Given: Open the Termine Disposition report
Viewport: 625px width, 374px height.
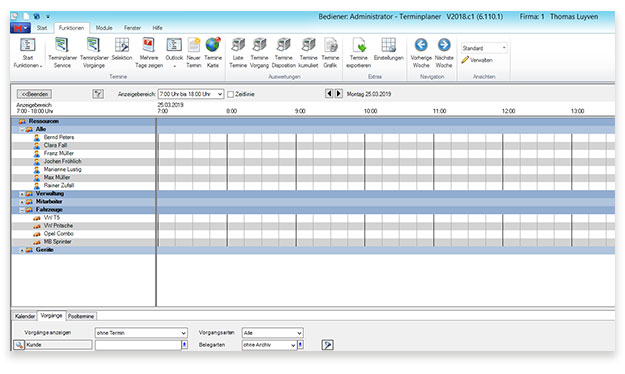Looking at the screenshot, I should 283,53.
